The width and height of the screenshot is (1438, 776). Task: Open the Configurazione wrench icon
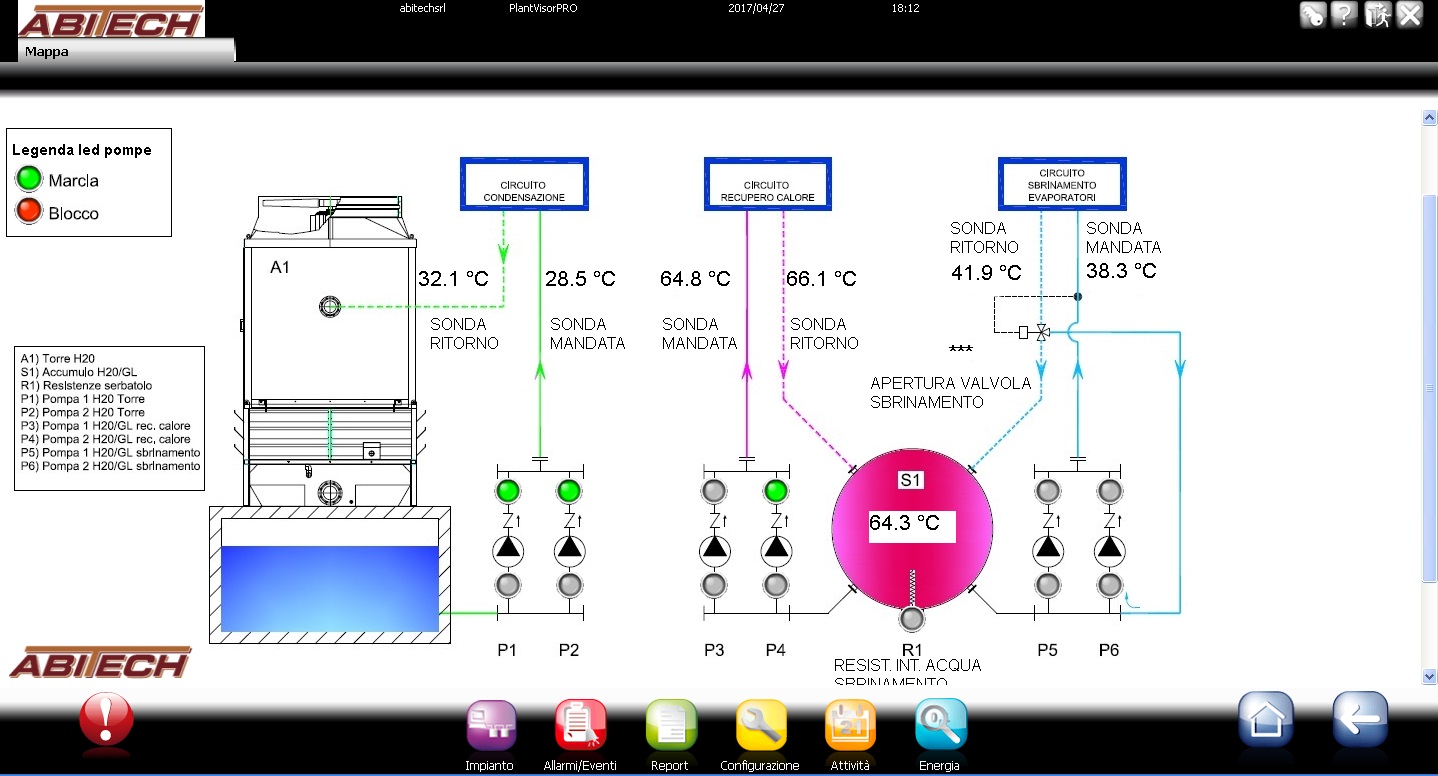(x=760, y=726)
